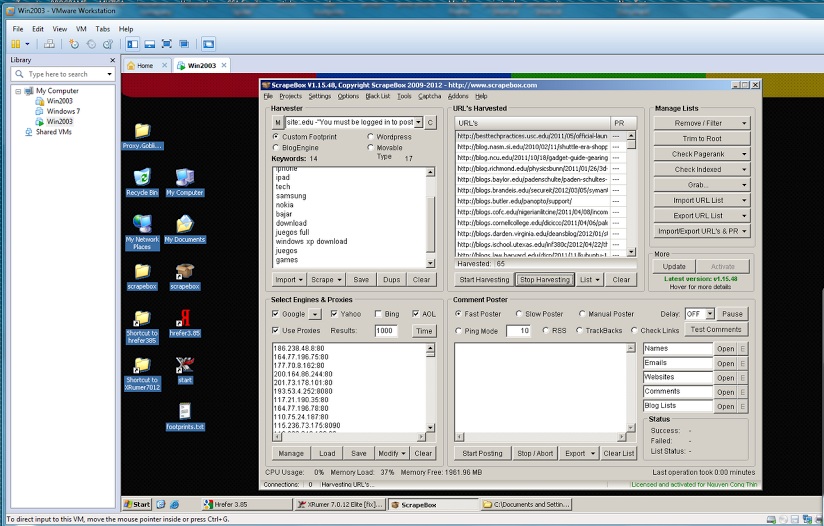The height and width of the screenshot is (526, 824).
Task: Open the VMware VM menu
Action: [81, 29]
